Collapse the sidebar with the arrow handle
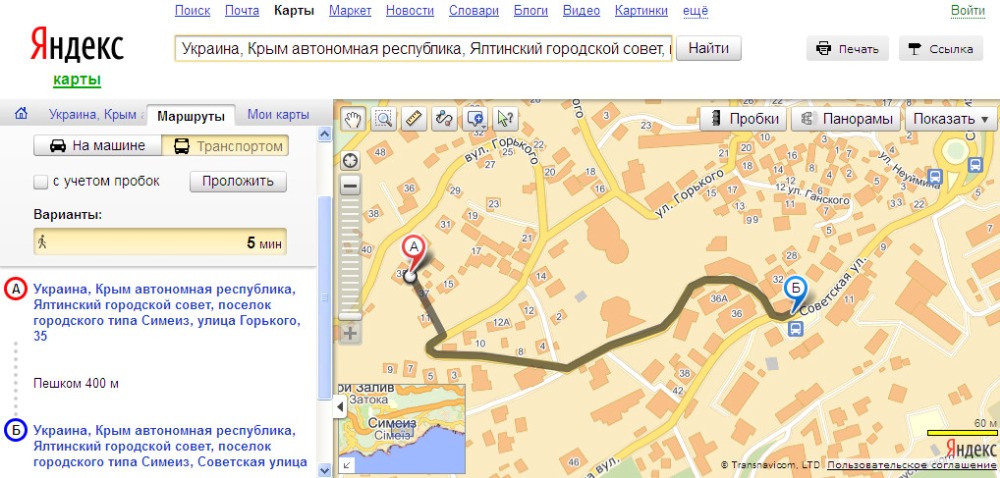The width and height of the screenshot is (1000, 478). (x=340, y=406)
